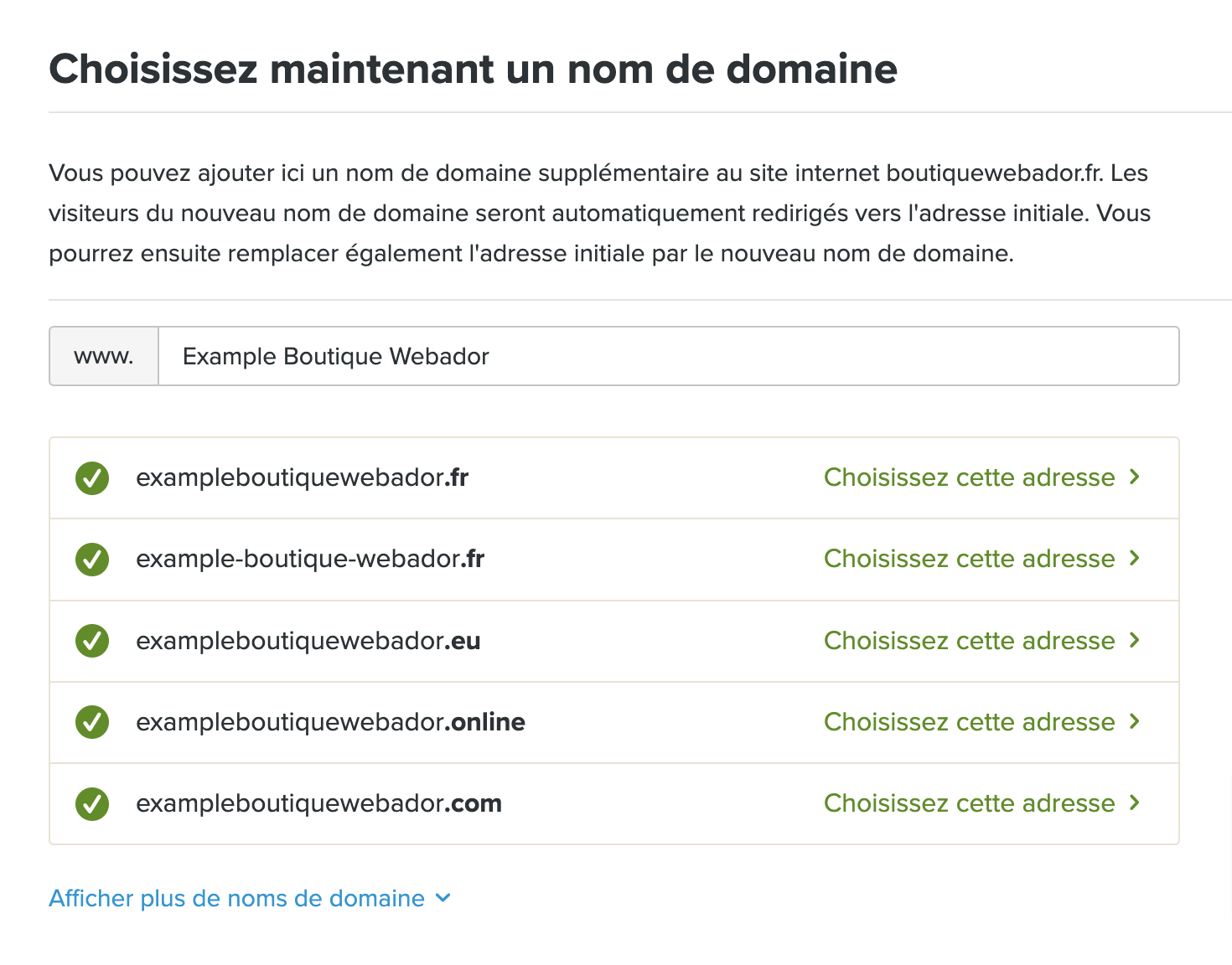Click the arrow chevron in the .eu domain row
The width and height of the screenshot is (1232, 965).
[1135, 640]
